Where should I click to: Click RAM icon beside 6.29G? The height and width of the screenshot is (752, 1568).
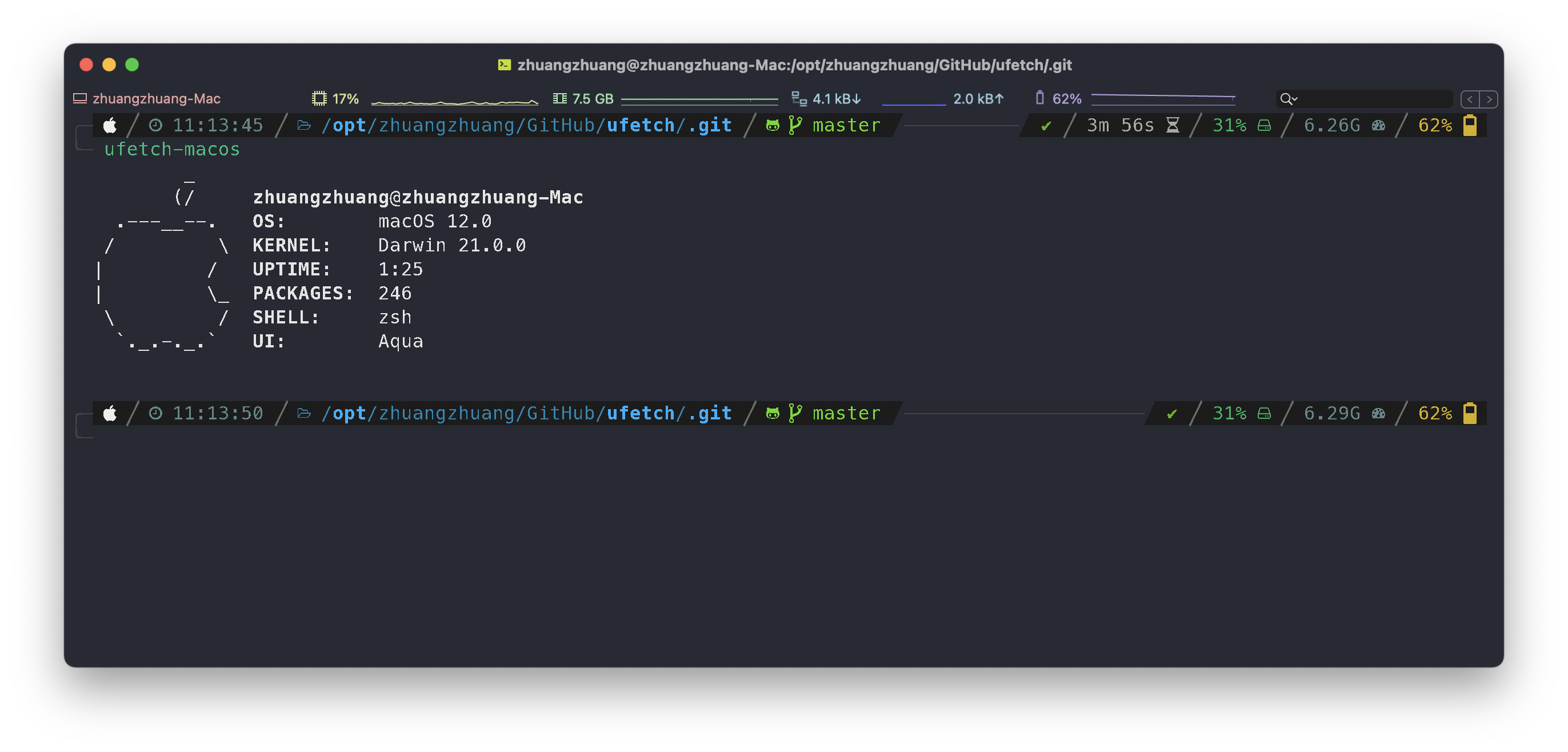coord(1379,414)
